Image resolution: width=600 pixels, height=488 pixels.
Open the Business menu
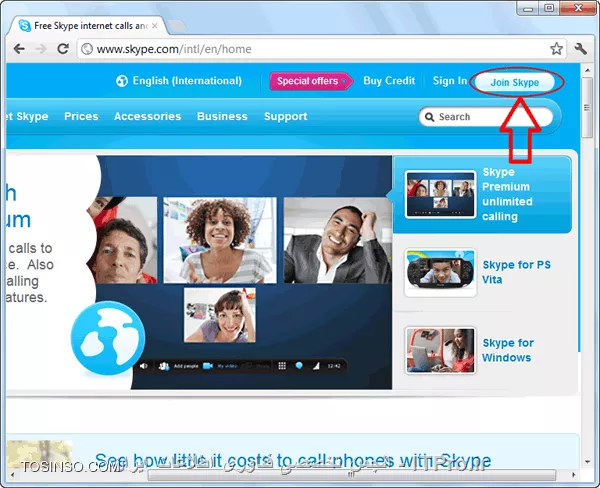click(222, 116)
